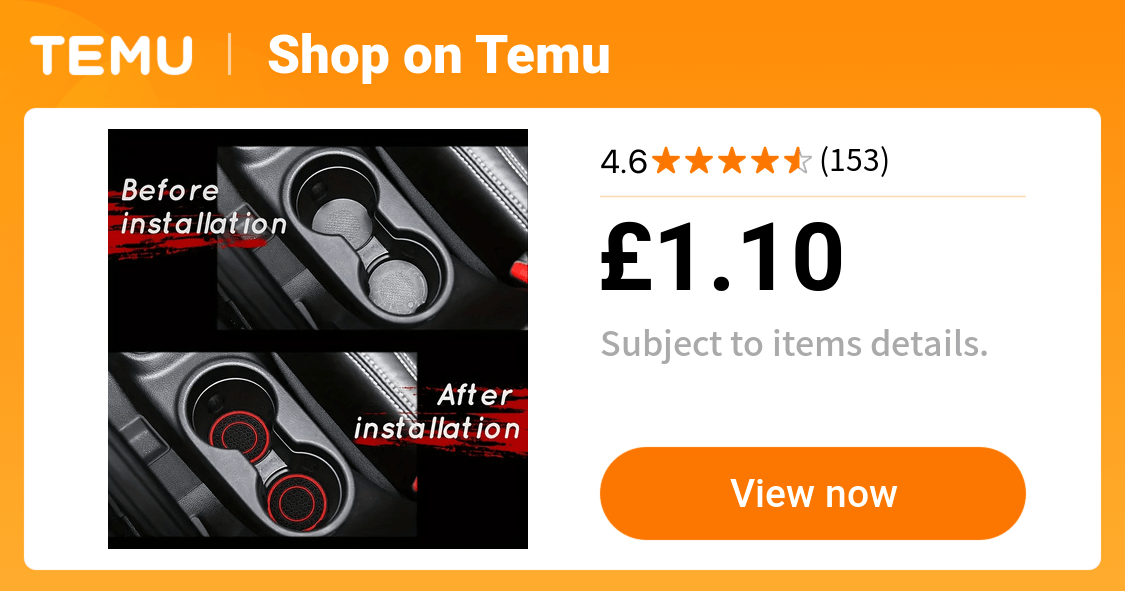The image size is (1125, 591).
Task: Click the third rating star
Action: pyautogui.click(x=732, y=161)
